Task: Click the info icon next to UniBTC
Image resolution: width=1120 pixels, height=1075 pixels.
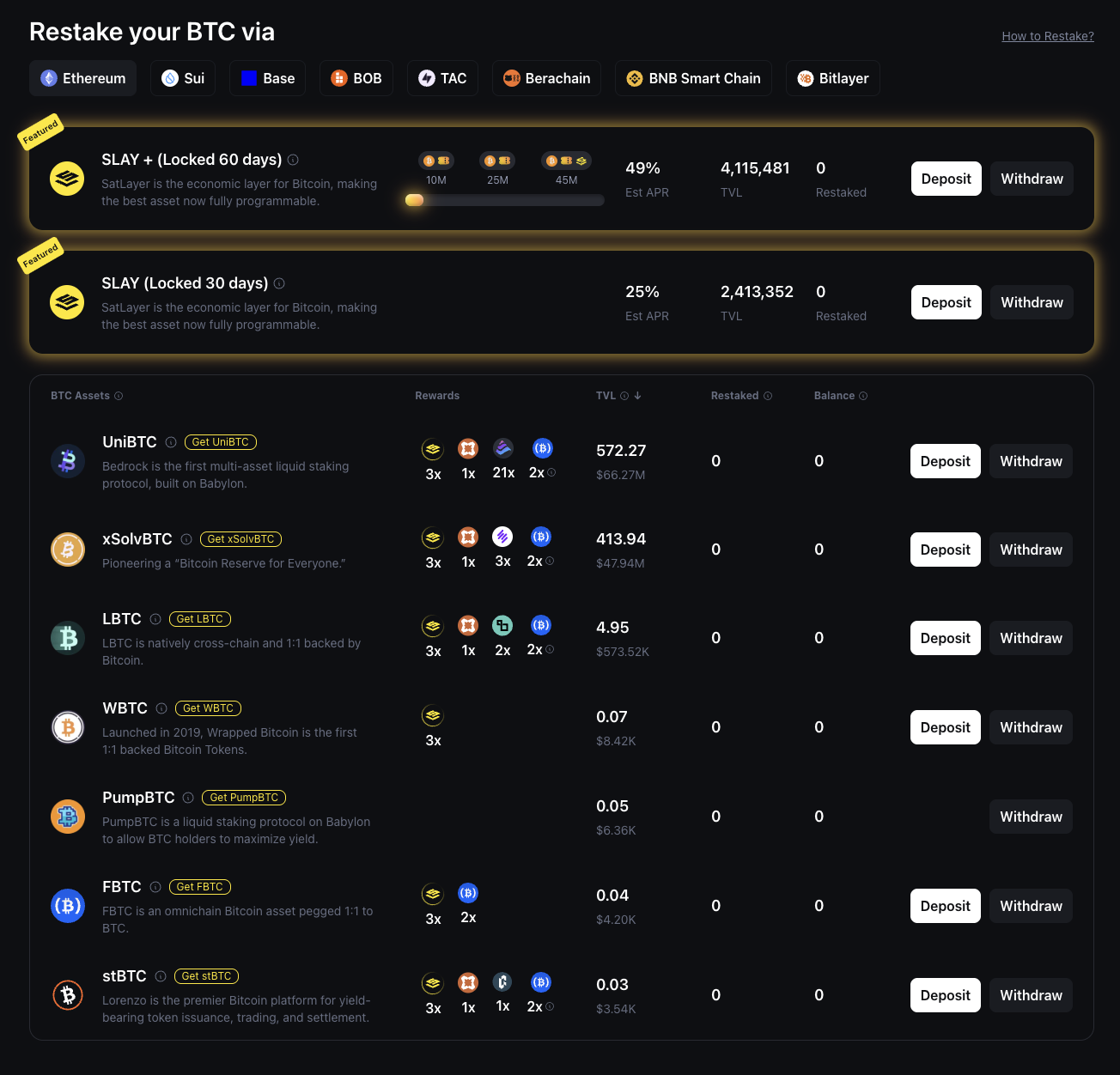Action: point(171,442)
